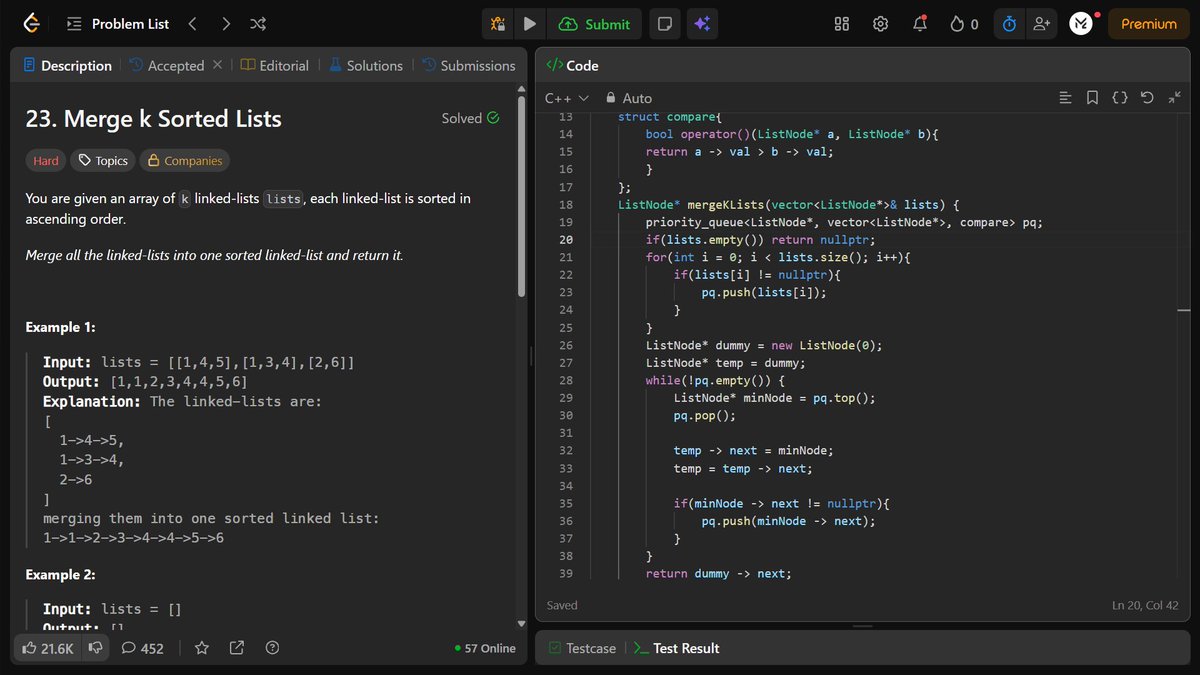This screenshot has width=1200, height=675.
Task: Open the settings gear
Action: click(x=881, y=24)
